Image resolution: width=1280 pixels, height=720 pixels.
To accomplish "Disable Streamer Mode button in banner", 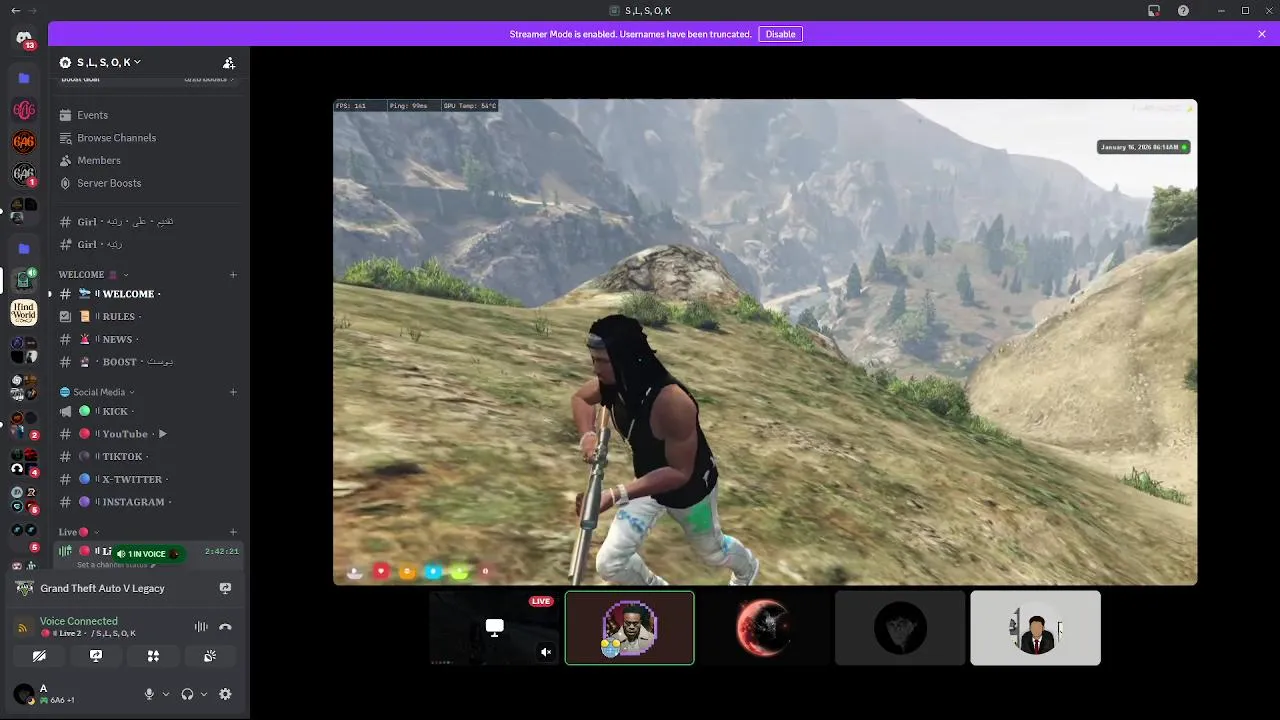I will (780, 34).
